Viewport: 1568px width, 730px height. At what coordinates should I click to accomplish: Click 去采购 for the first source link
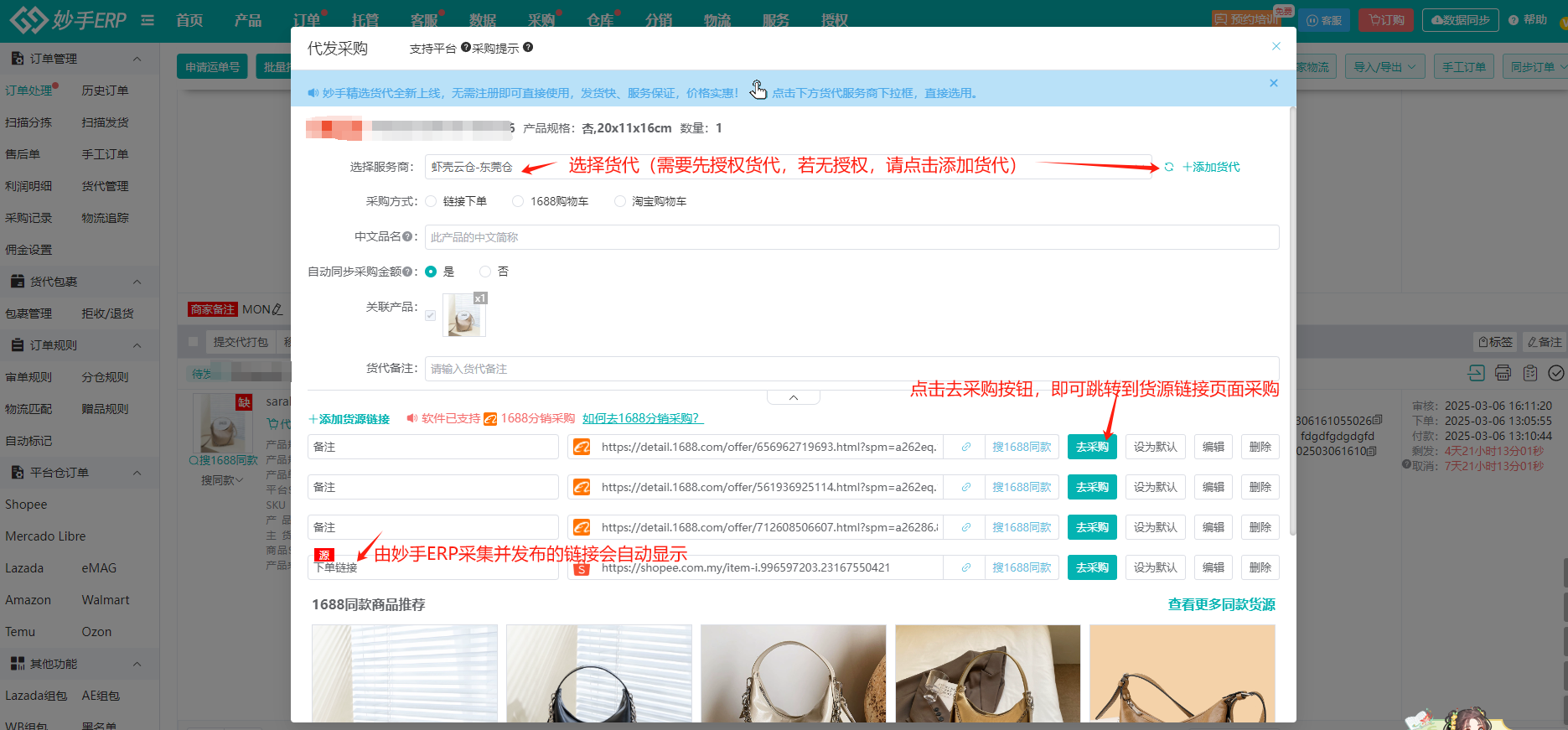coord(1091,448)
